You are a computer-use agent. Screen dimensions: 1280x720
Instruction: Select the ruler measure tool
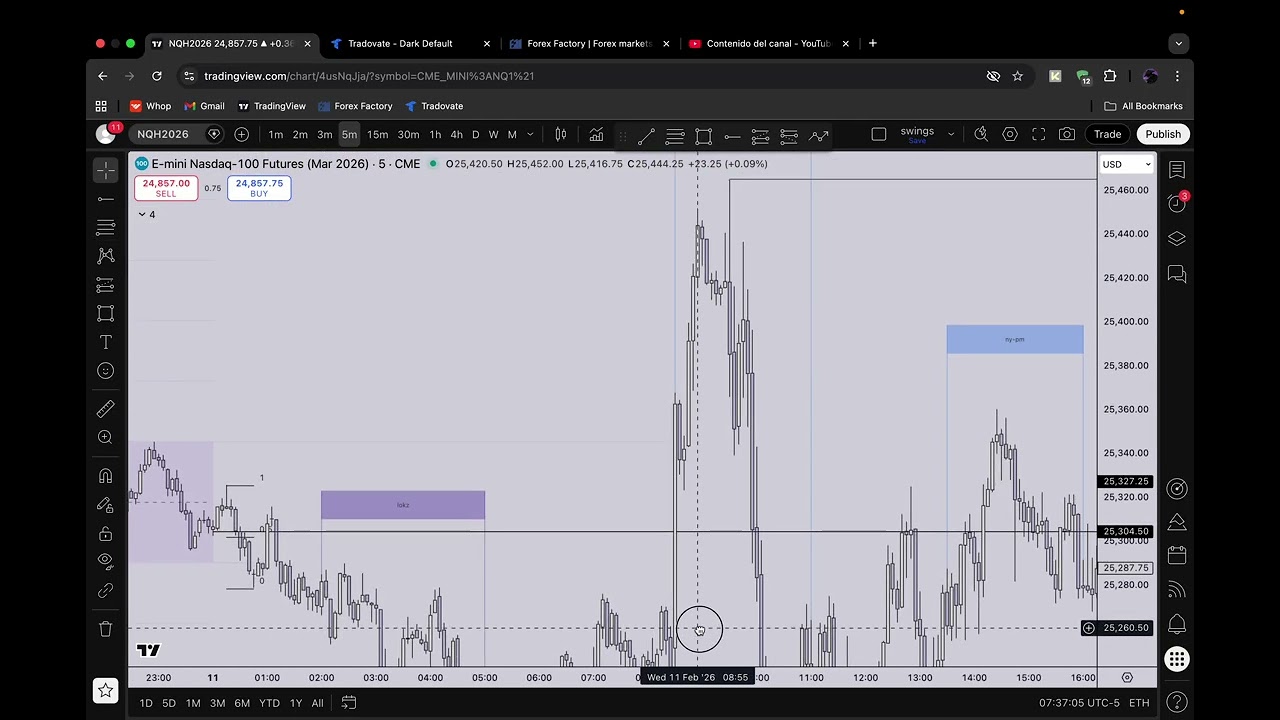(105, 409)
